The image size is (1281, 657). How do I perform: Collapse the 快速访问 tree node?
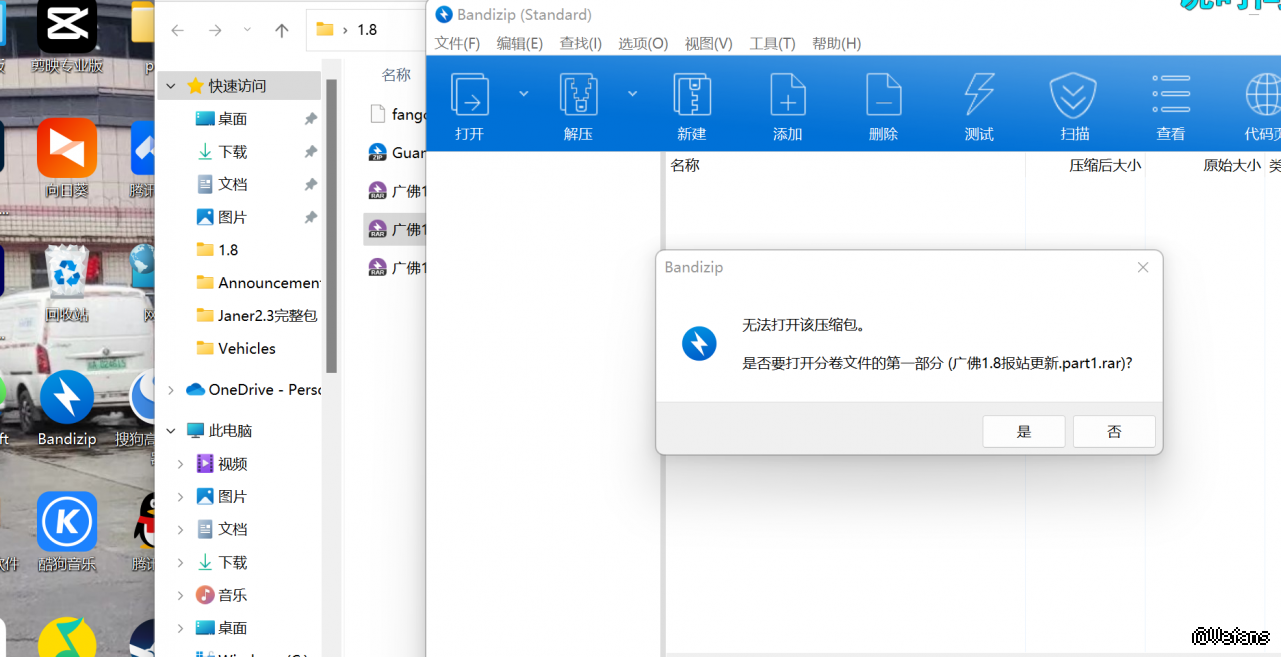pos(171,86)
